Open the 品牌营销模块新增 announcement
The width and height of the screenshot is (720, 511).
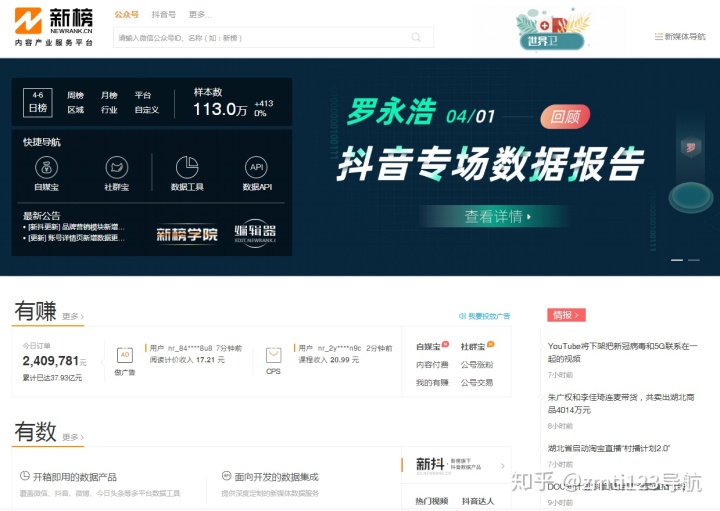coord(74,227)
